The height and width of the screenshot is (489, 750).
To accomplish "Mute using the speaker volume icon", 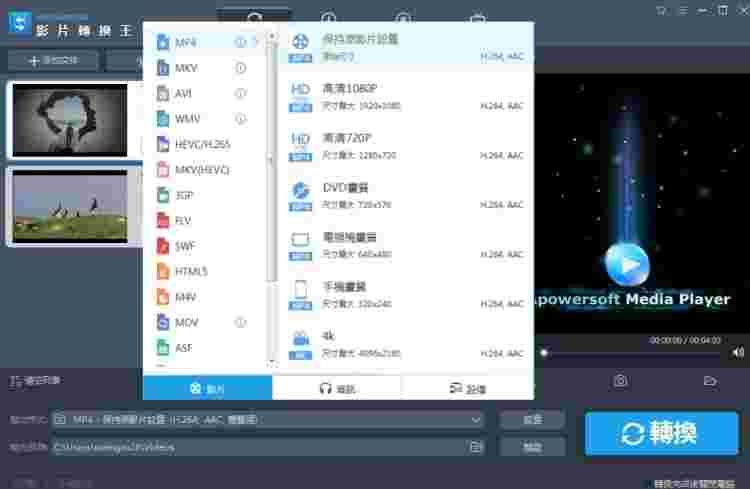I will click(x=738, y=353).
